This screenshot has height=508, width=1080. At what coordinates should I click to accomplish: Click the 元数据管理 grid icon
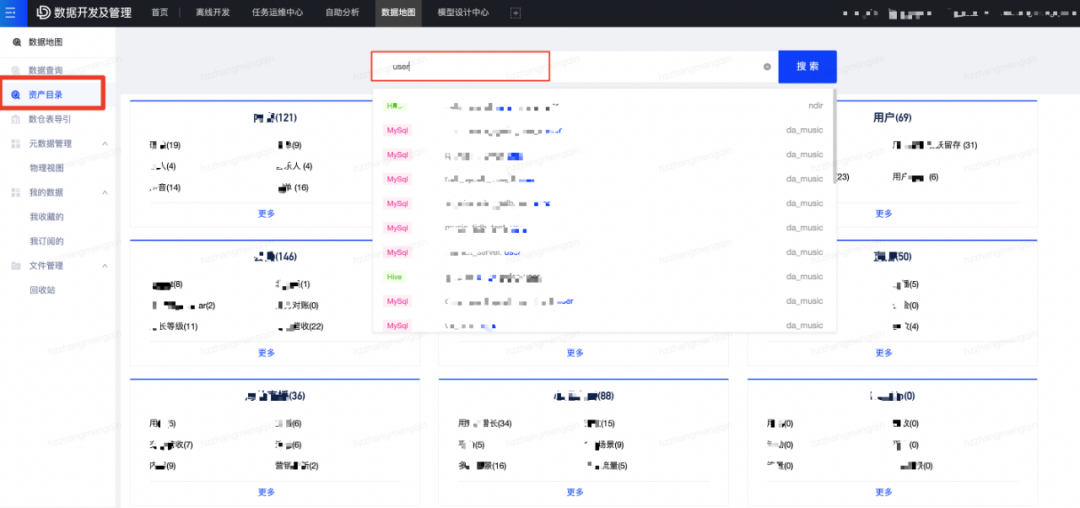(16, 144)
